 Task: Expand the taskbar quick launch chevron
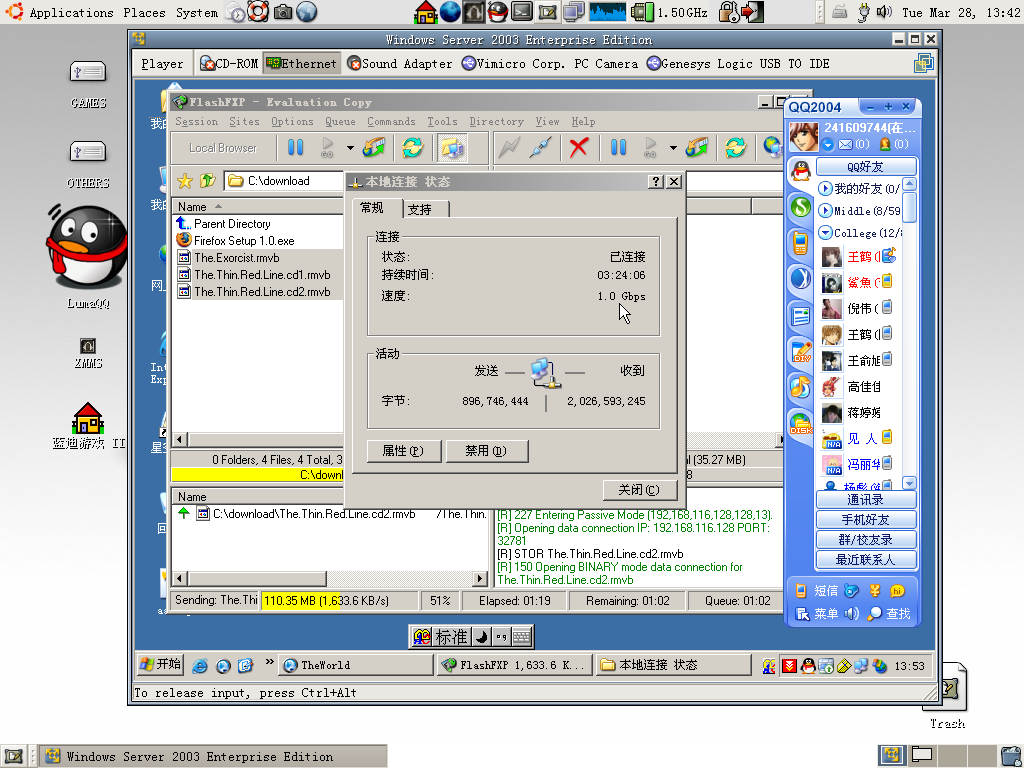point(269,662)
